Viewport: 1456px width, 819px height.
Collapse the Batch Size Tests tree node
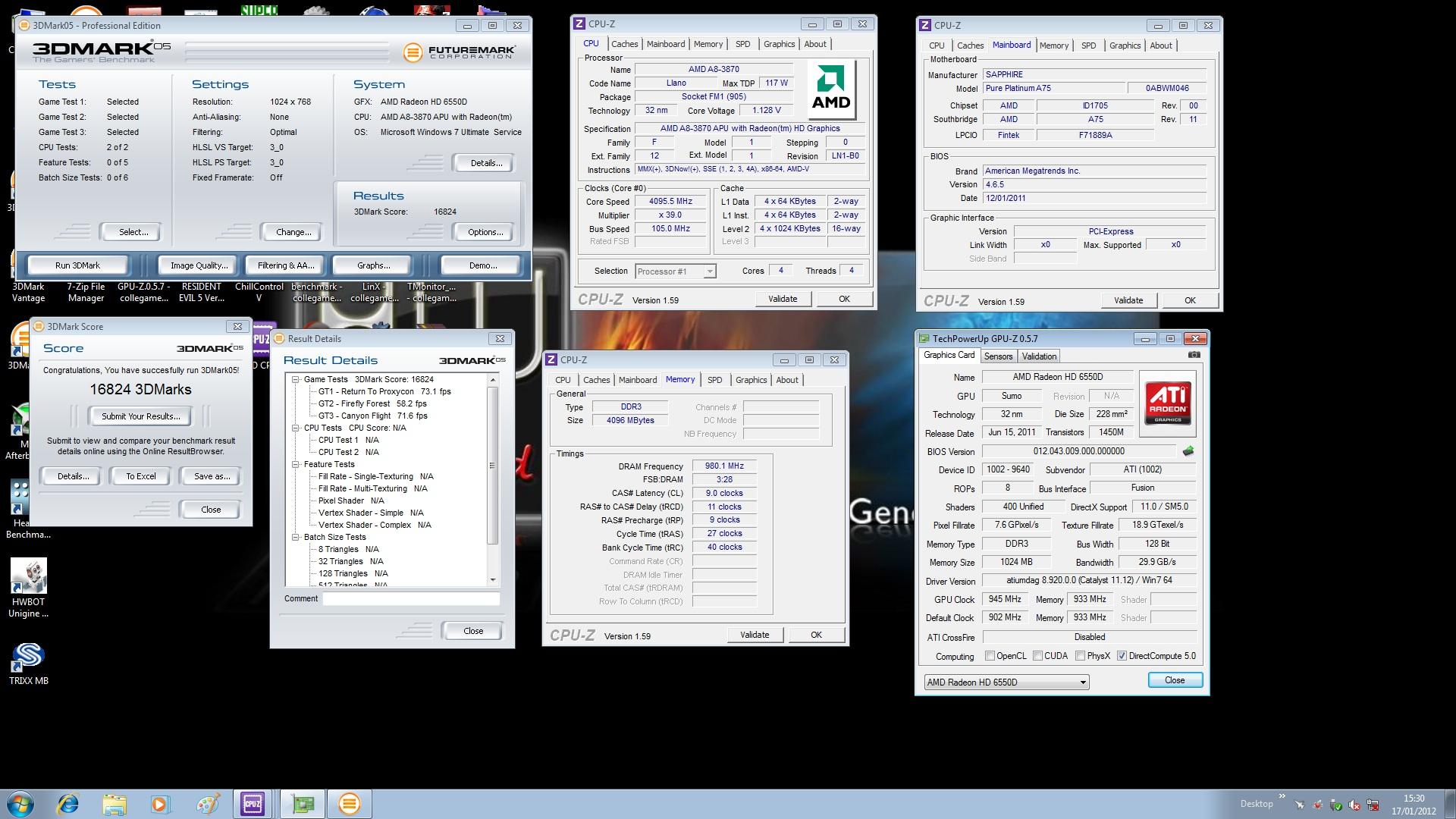pos(296,537)
